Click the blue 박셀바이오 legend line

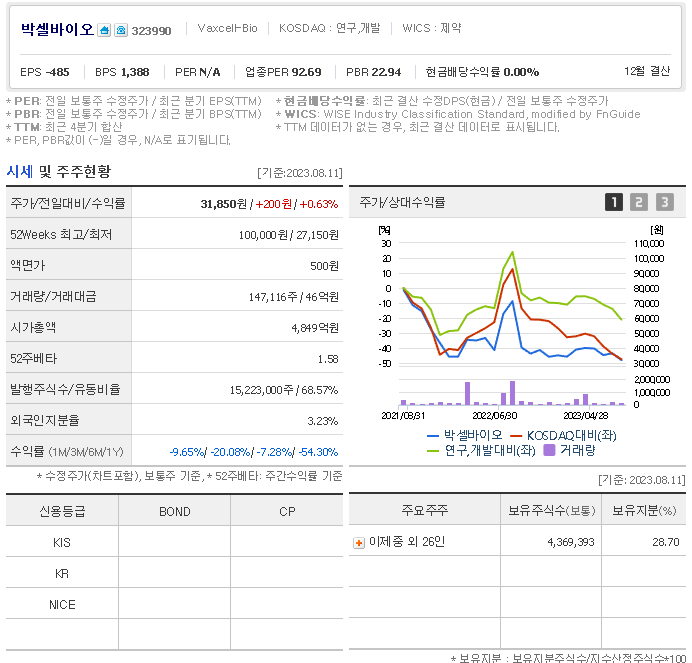(x=433, y=436)
